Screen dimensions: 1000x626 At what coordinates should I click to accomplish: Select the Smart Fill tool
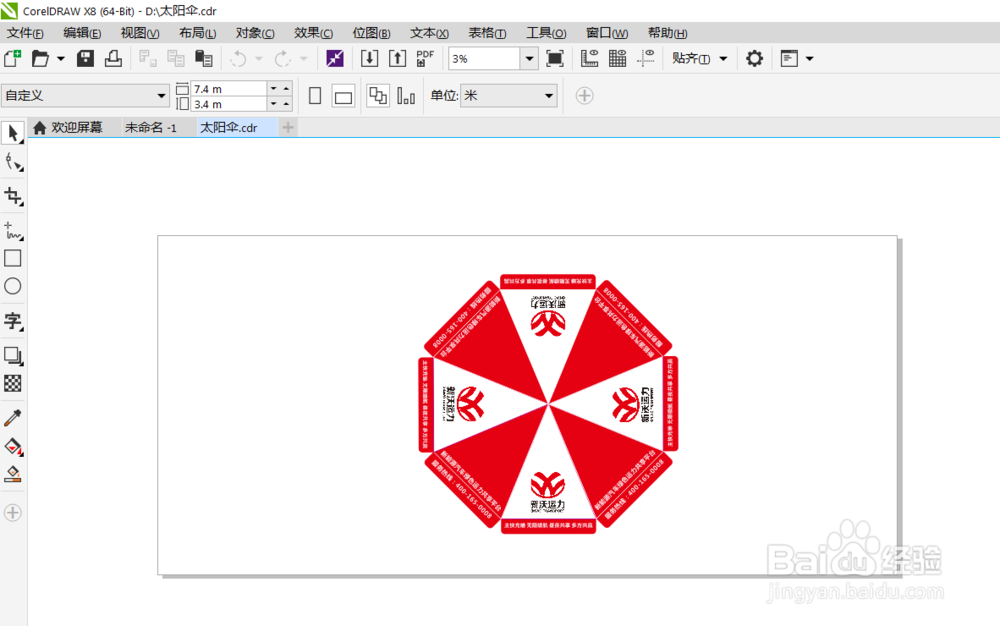(13, 474)
